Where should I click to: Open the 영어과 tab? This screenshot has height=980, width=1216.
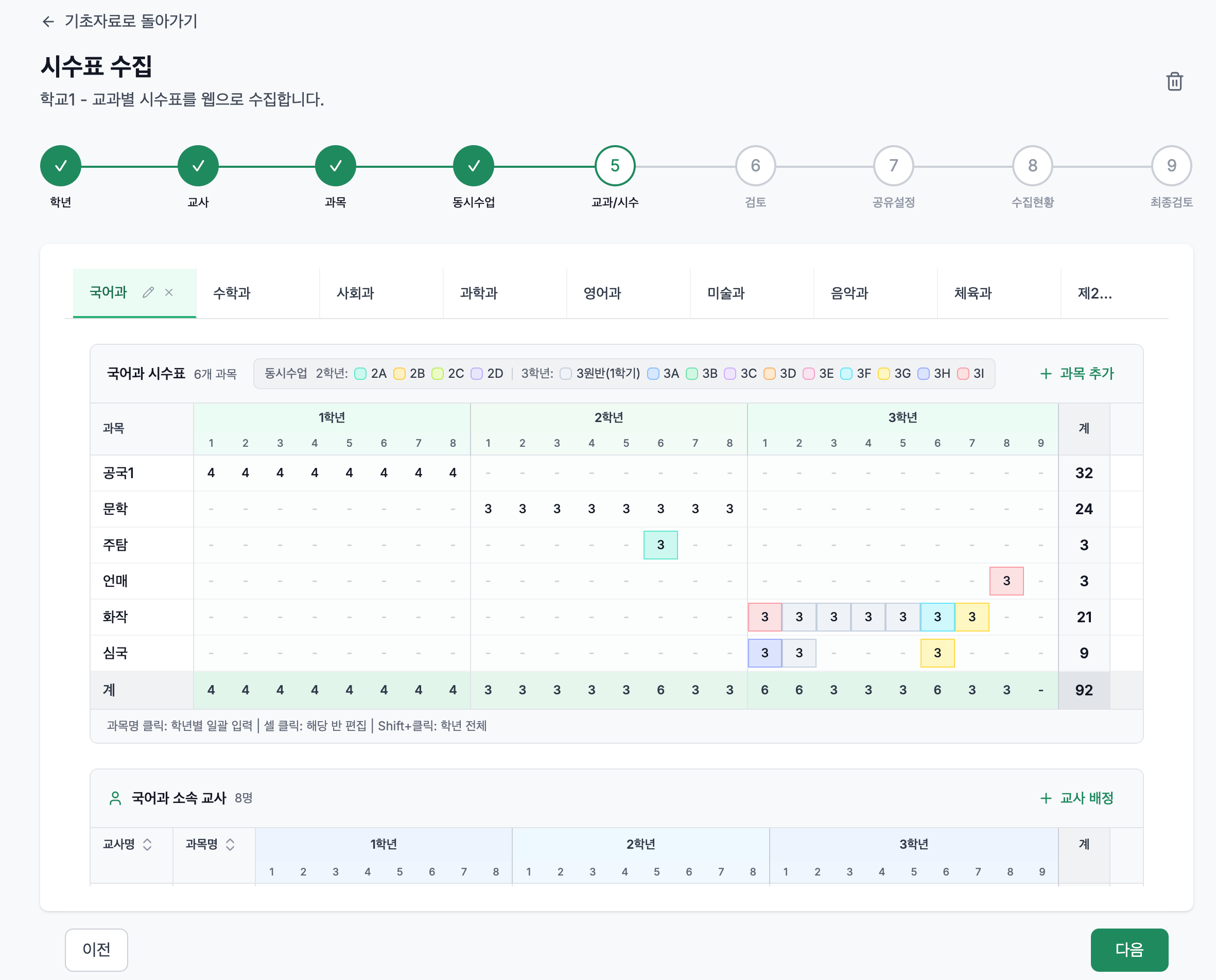(x=602, y=293)
